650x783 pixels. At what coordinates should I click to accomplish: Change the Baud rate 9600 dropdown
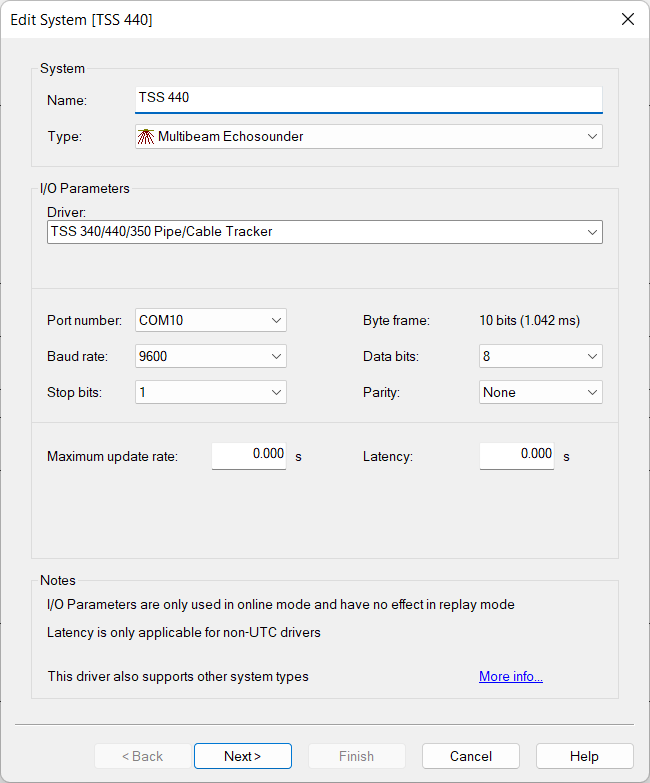pyautogui.click(x=210, y=356)
